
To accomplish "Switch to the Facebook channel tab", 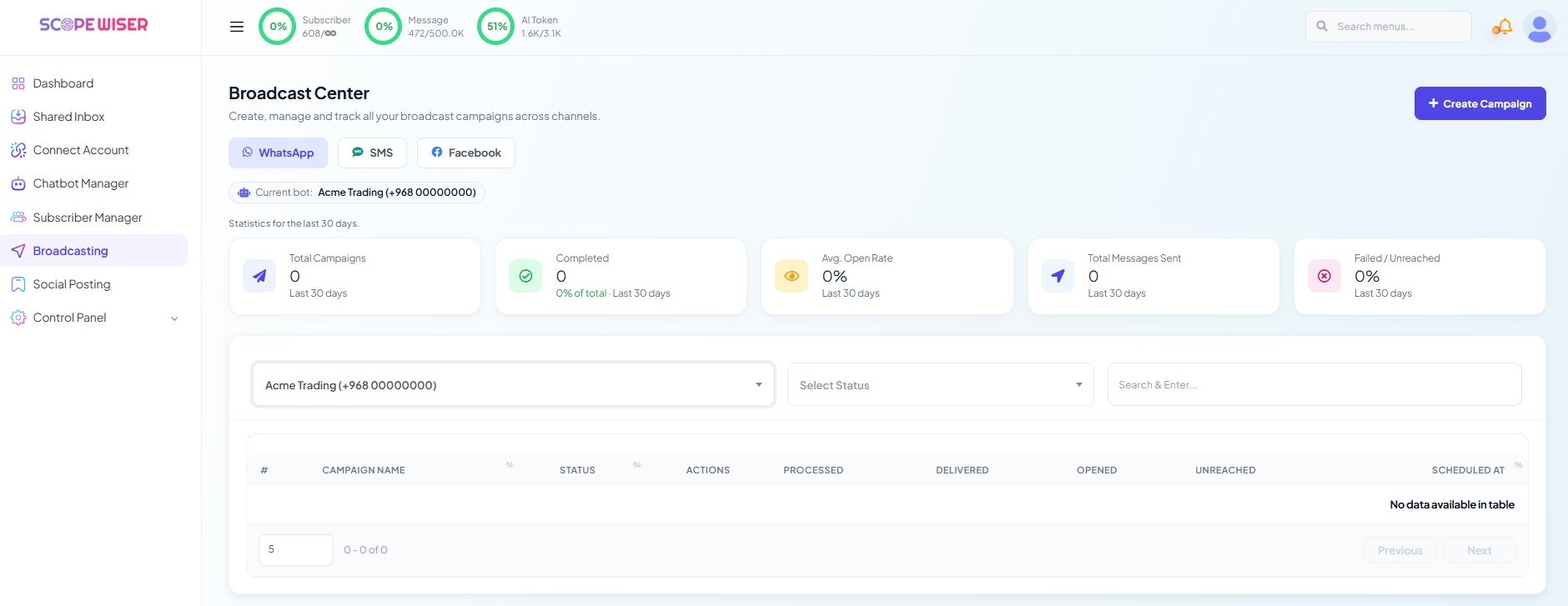I will [465, 153].
